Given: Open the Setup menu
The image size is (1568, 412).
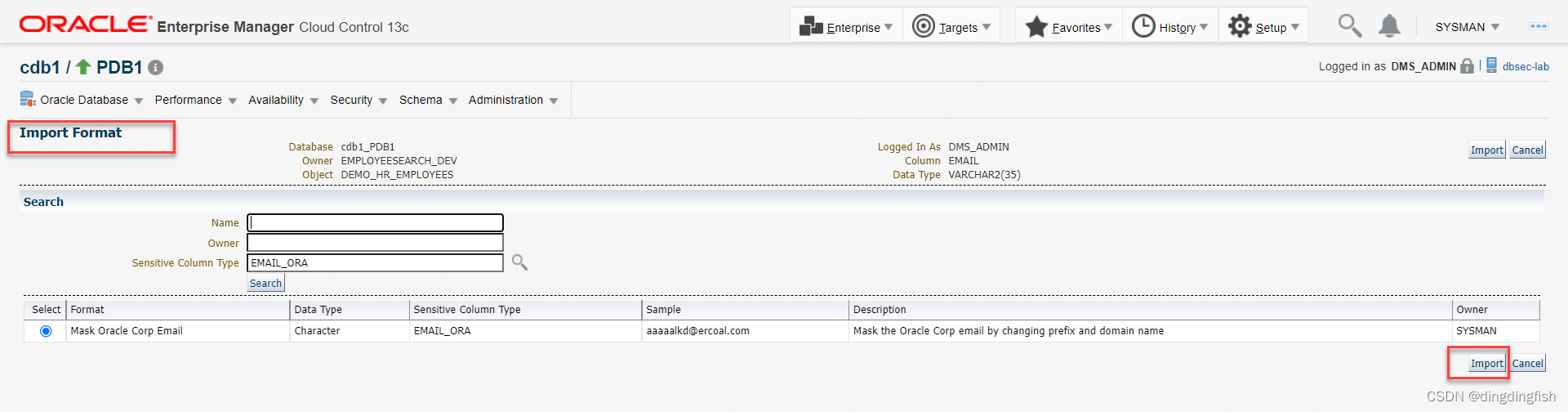Looking at the screenshot, I should click(1264, 26).
